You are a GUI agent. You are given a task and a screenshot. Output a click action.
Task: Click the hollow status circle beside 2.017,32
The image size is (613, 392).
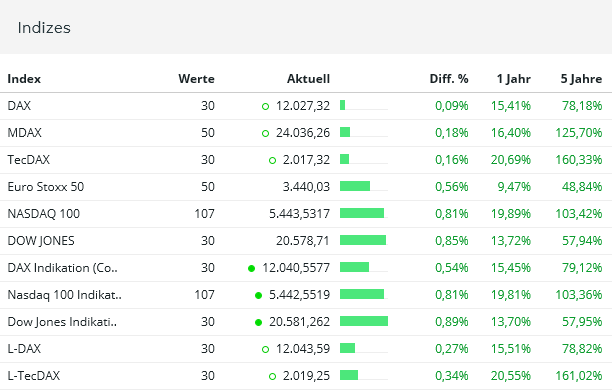272,161
